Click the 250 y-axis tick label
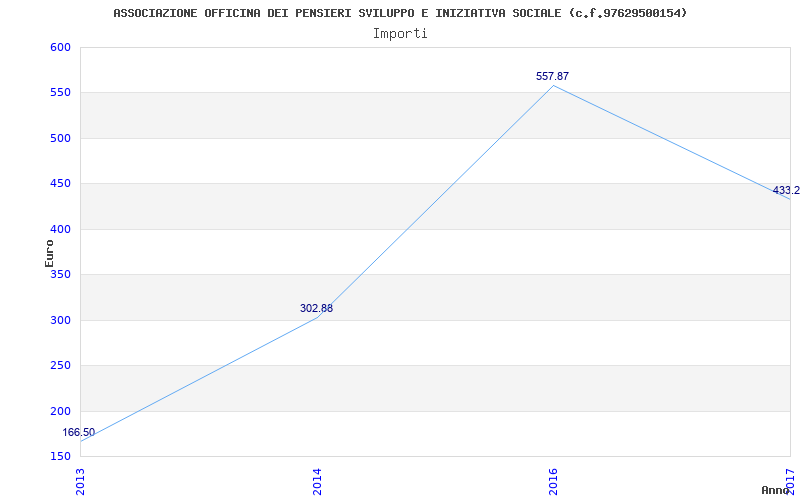Screen dimensions: 800x500 [60, 366]
